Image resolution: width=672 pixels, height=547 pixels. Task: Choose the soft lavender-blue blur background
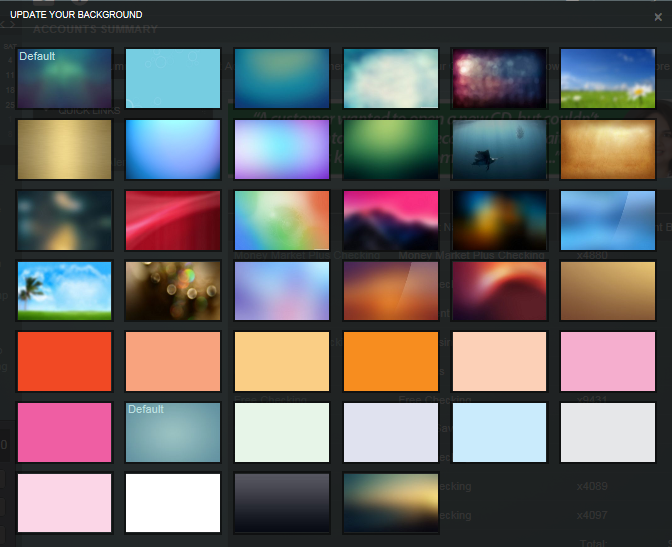[x=282, y=291]
